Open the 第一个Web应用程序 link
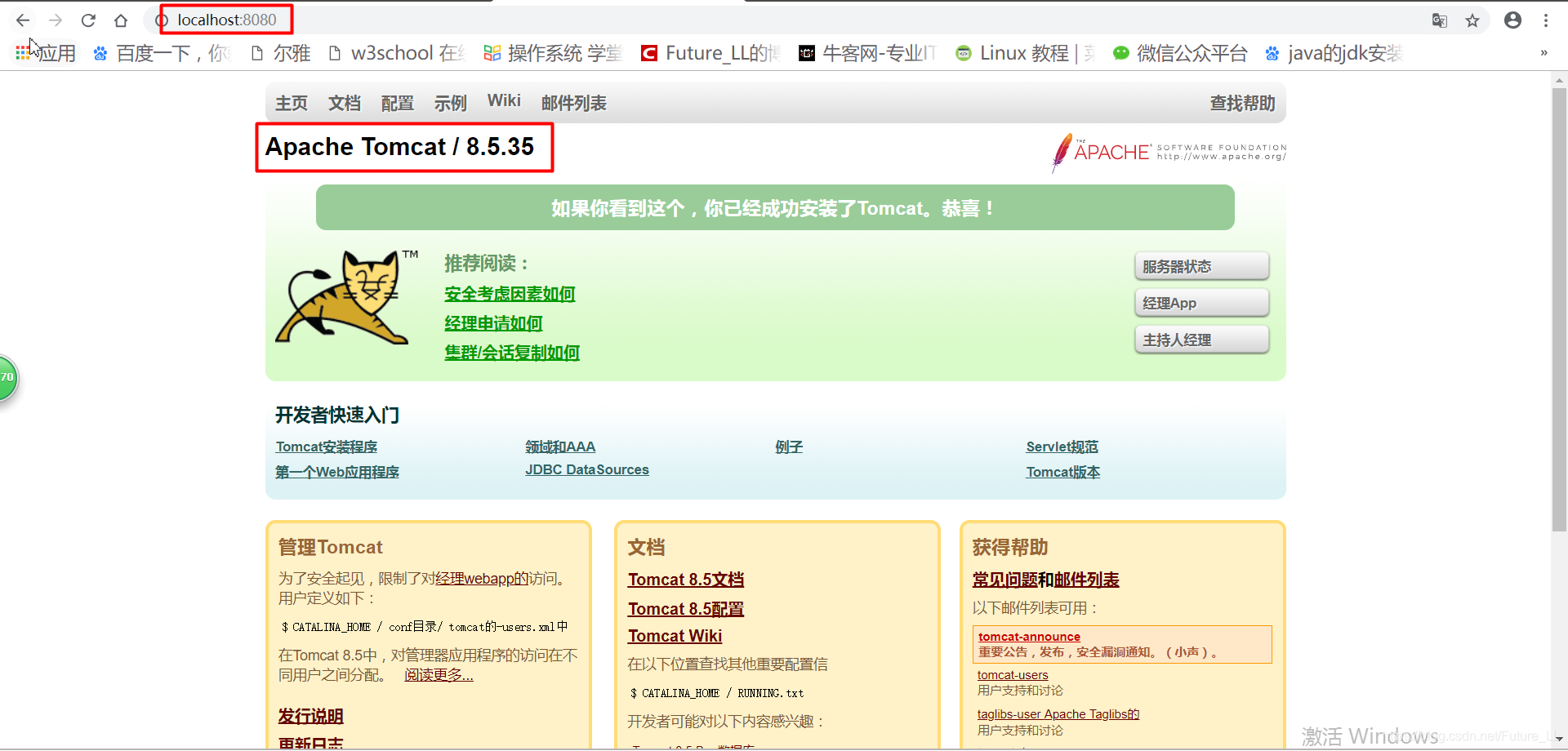This screenshot has height=751, width=1568. (x=337, y=472)
